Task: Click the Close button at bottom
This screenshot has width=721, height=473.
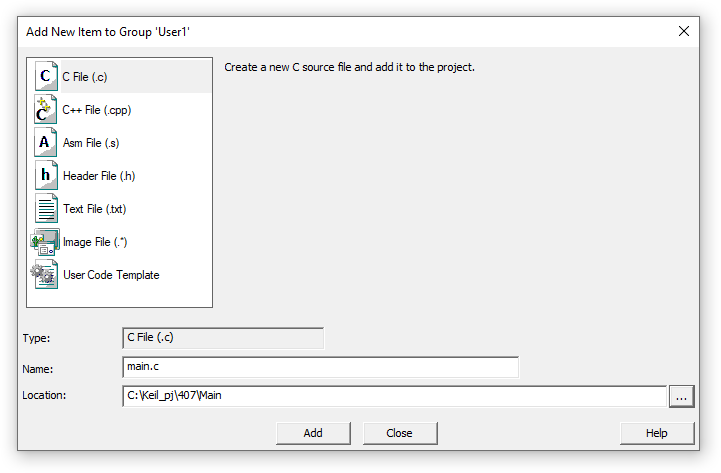Action: (400, 433)
